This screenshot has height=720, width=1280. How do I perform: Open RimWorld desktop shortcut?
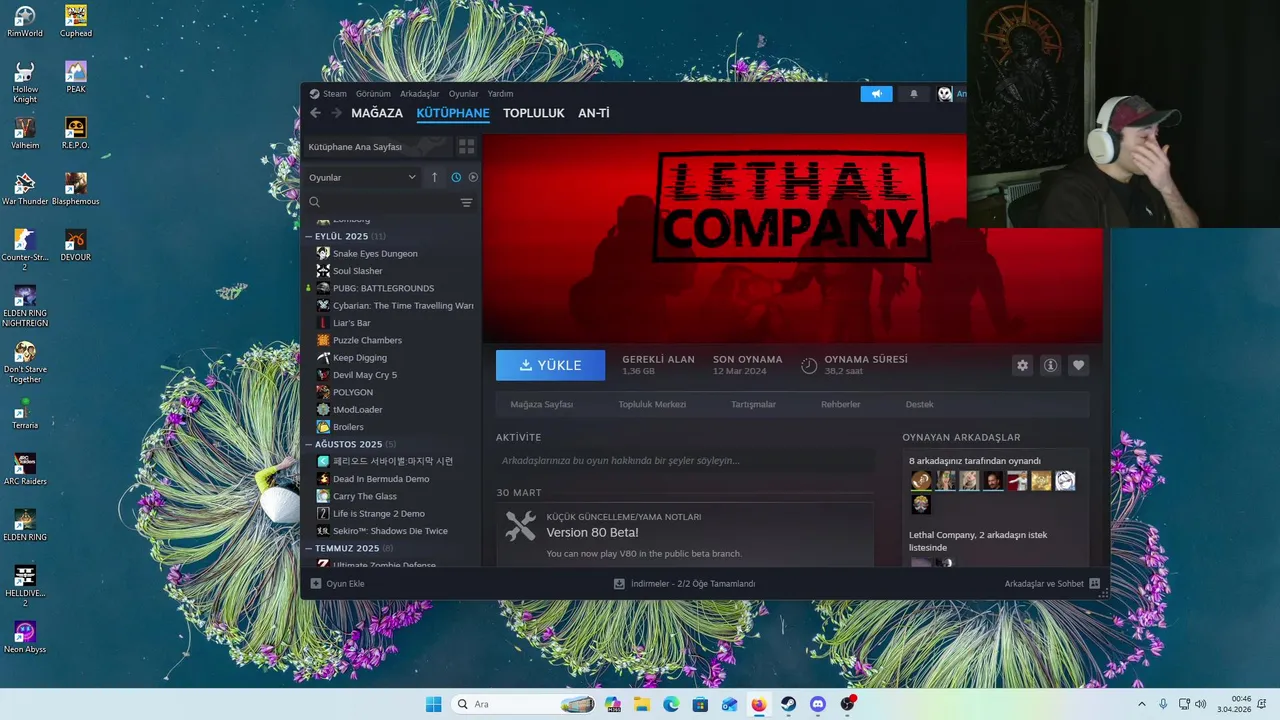[25, 22]
